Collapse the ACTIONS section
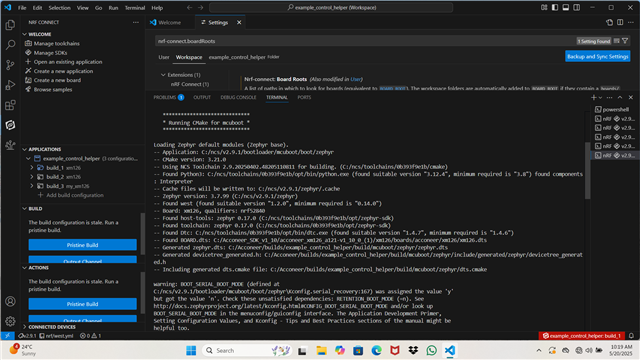Screen dimensions: 640x360 [24, 268]
